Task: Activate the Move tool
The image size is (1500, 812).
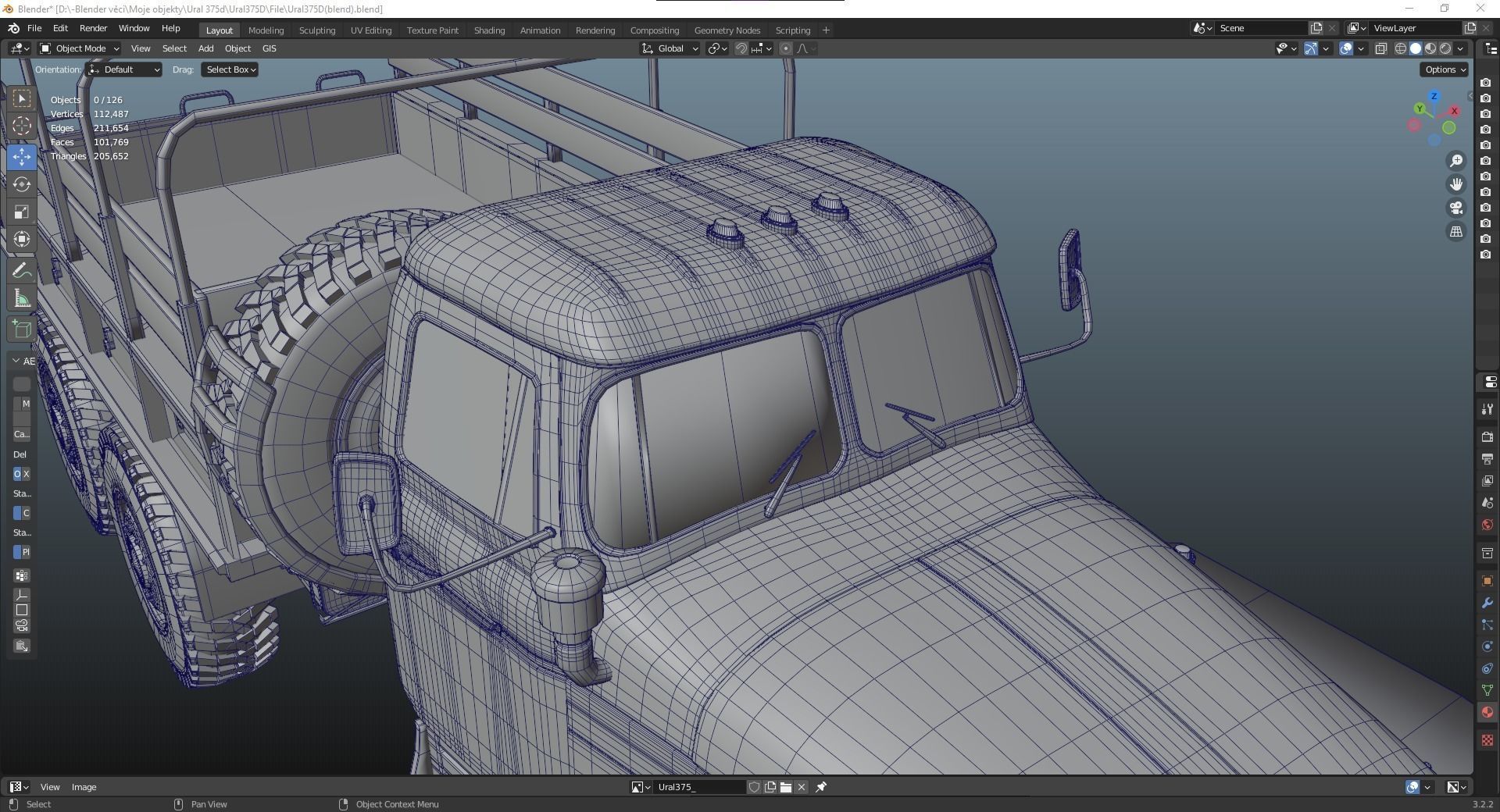Action: [22, 156]
